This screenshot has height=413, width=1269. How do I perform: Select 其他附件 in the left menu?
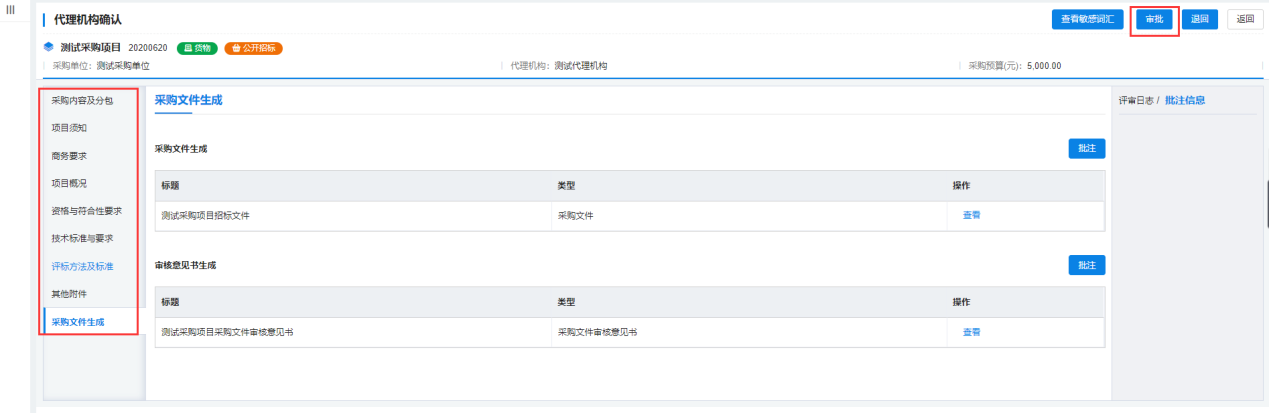(x=69, y=294)
